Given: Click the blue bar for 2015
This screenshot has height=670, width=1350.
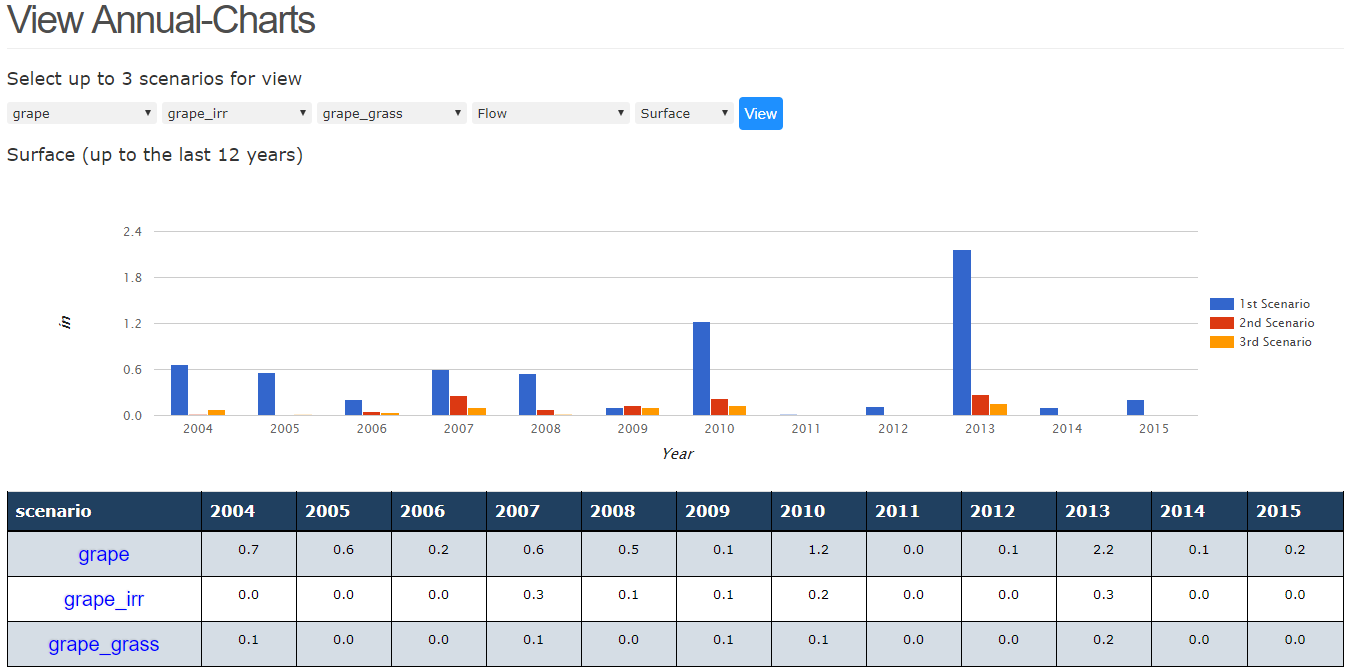Looking at the screenshot, I should click(x=1136, y=407).
